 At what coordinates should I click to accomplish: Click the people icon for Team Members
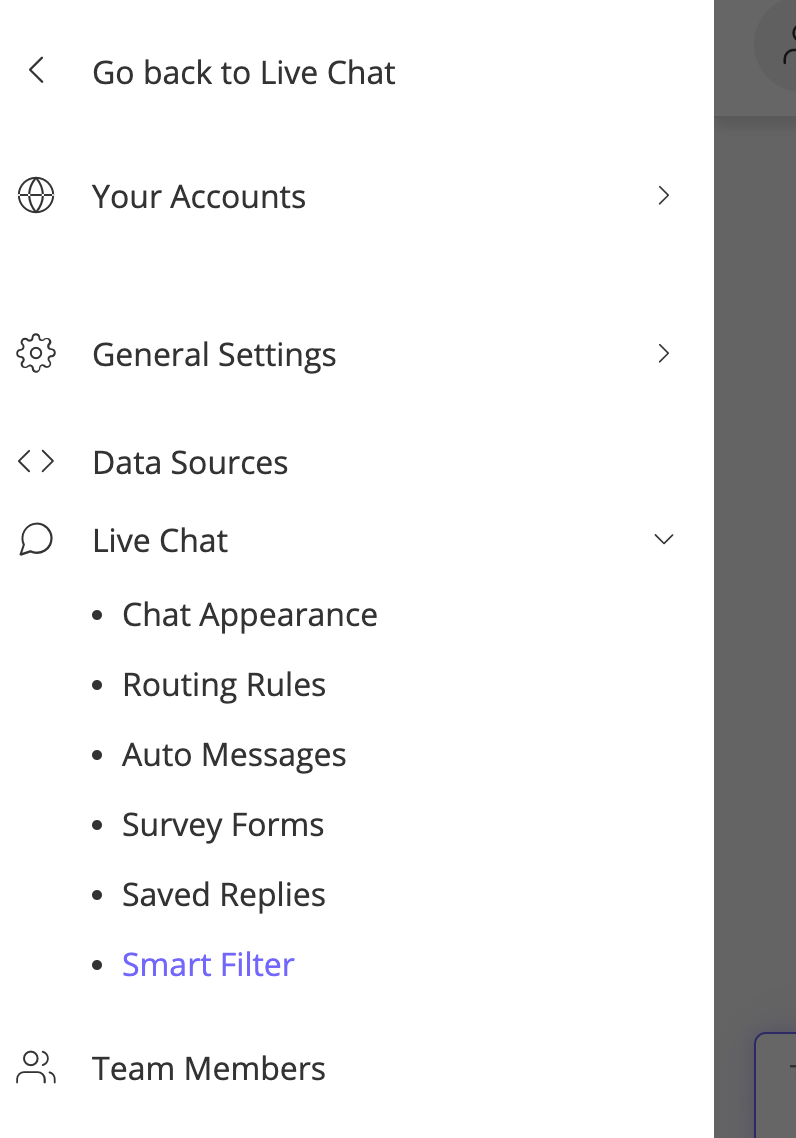[36, 1068]
